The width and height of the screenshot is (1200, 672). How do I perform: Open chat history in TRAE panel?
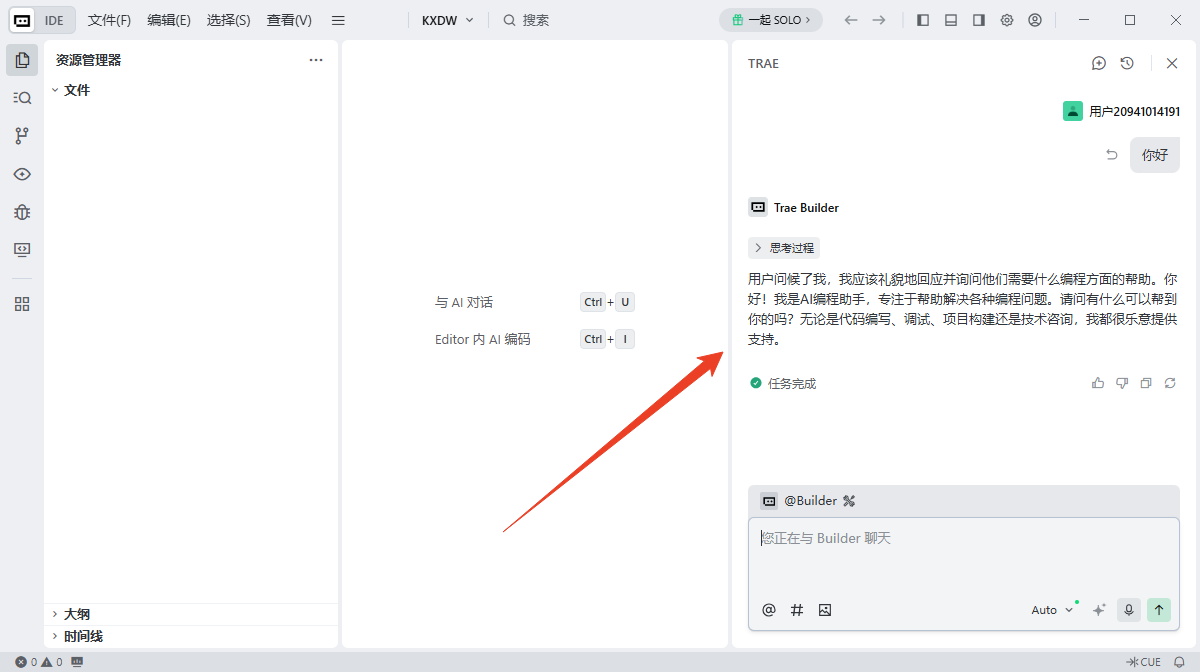point(1127,63)
